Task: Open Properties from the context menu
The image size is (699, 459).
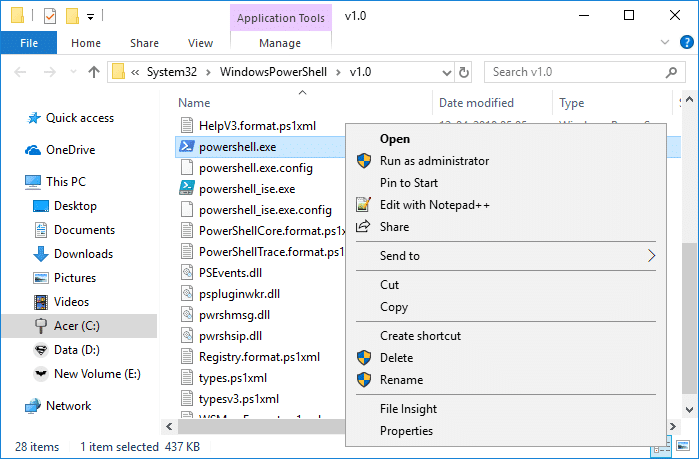Action: pos(506,431)
